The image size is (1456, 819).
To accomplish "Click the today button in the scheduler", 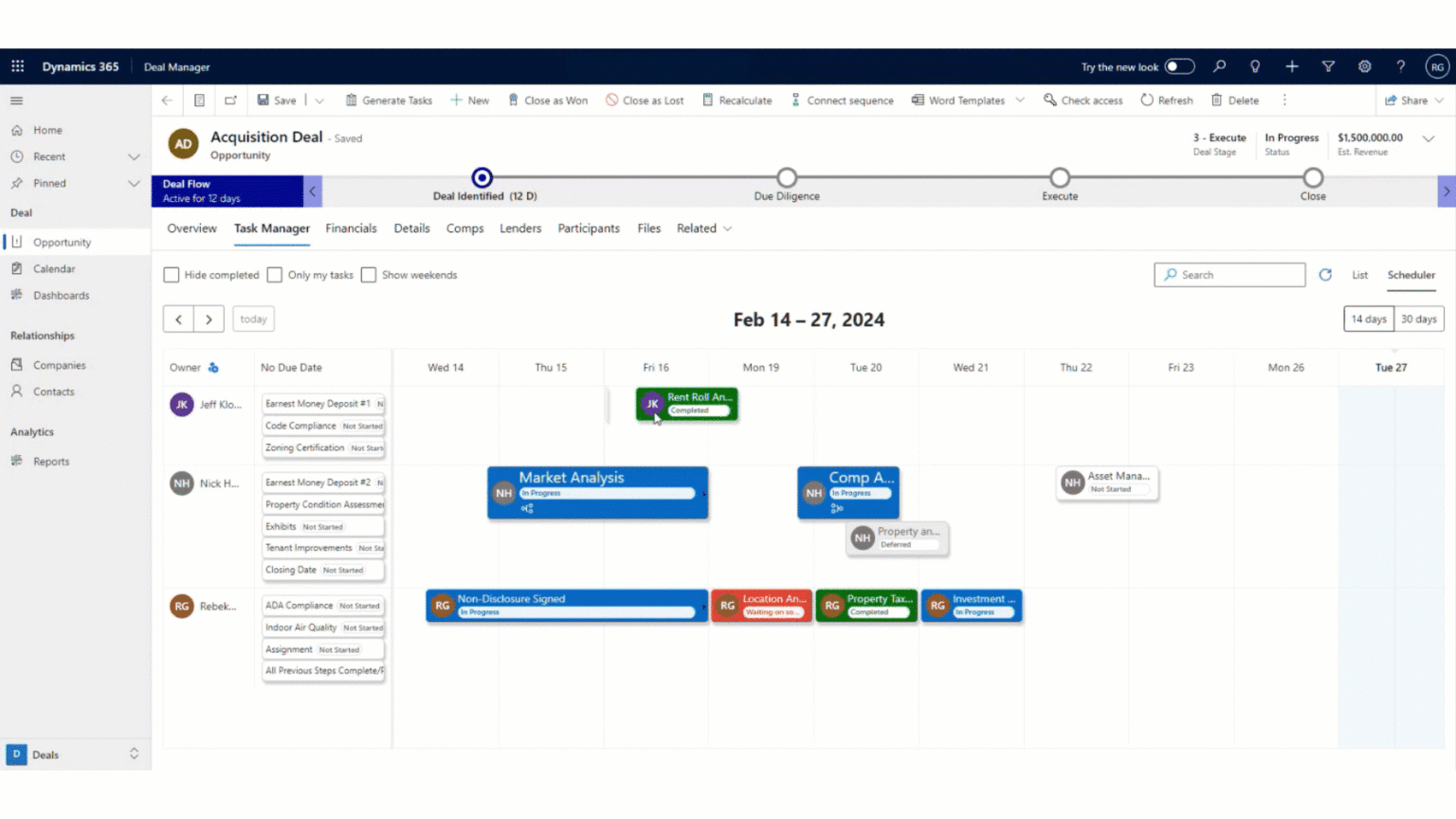I will [x=252, y=318].
